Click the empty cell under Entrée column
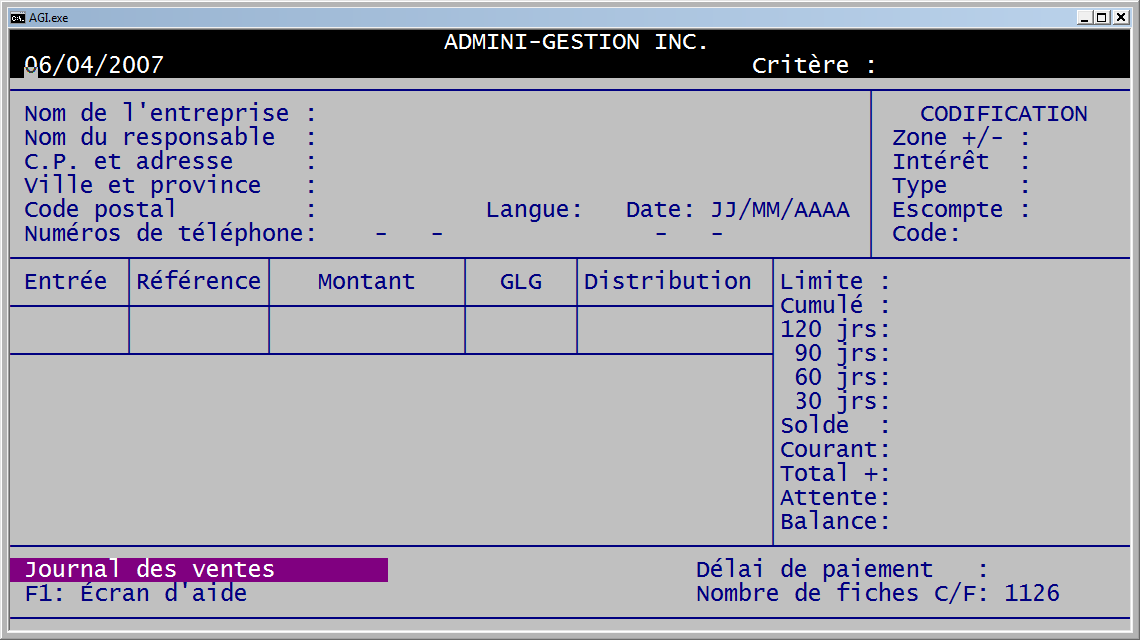 point(69,330)
